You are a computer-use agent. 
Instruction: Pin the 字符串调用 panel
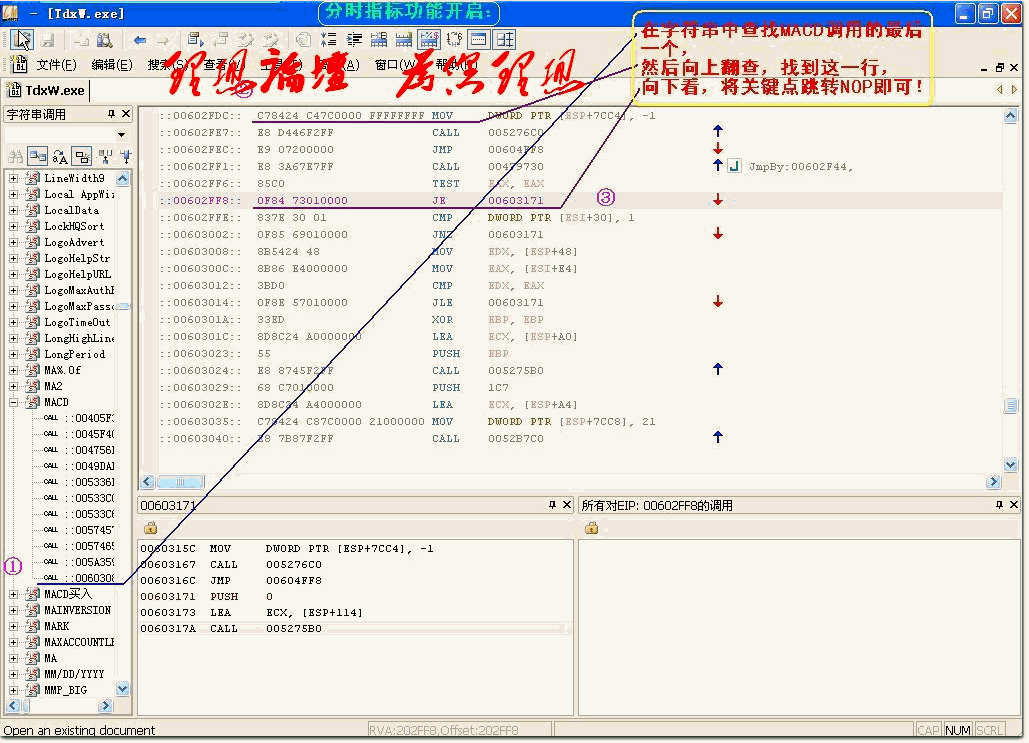pos(112,114)
